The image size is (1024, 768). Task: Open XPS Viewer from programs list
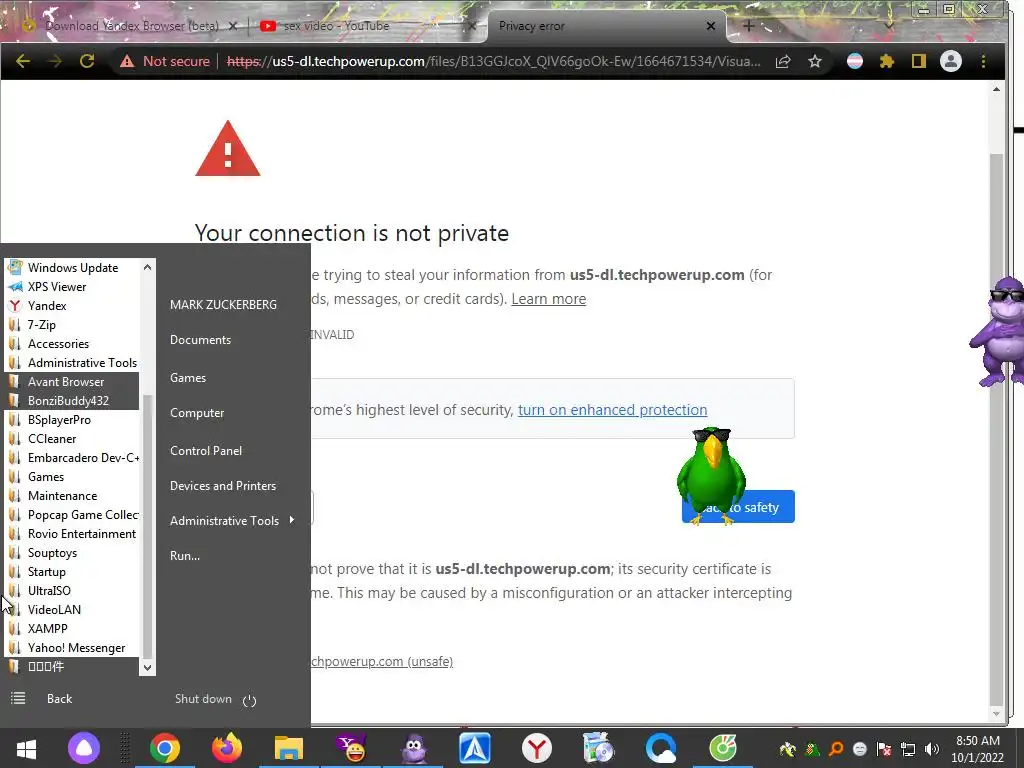(72, 287)
